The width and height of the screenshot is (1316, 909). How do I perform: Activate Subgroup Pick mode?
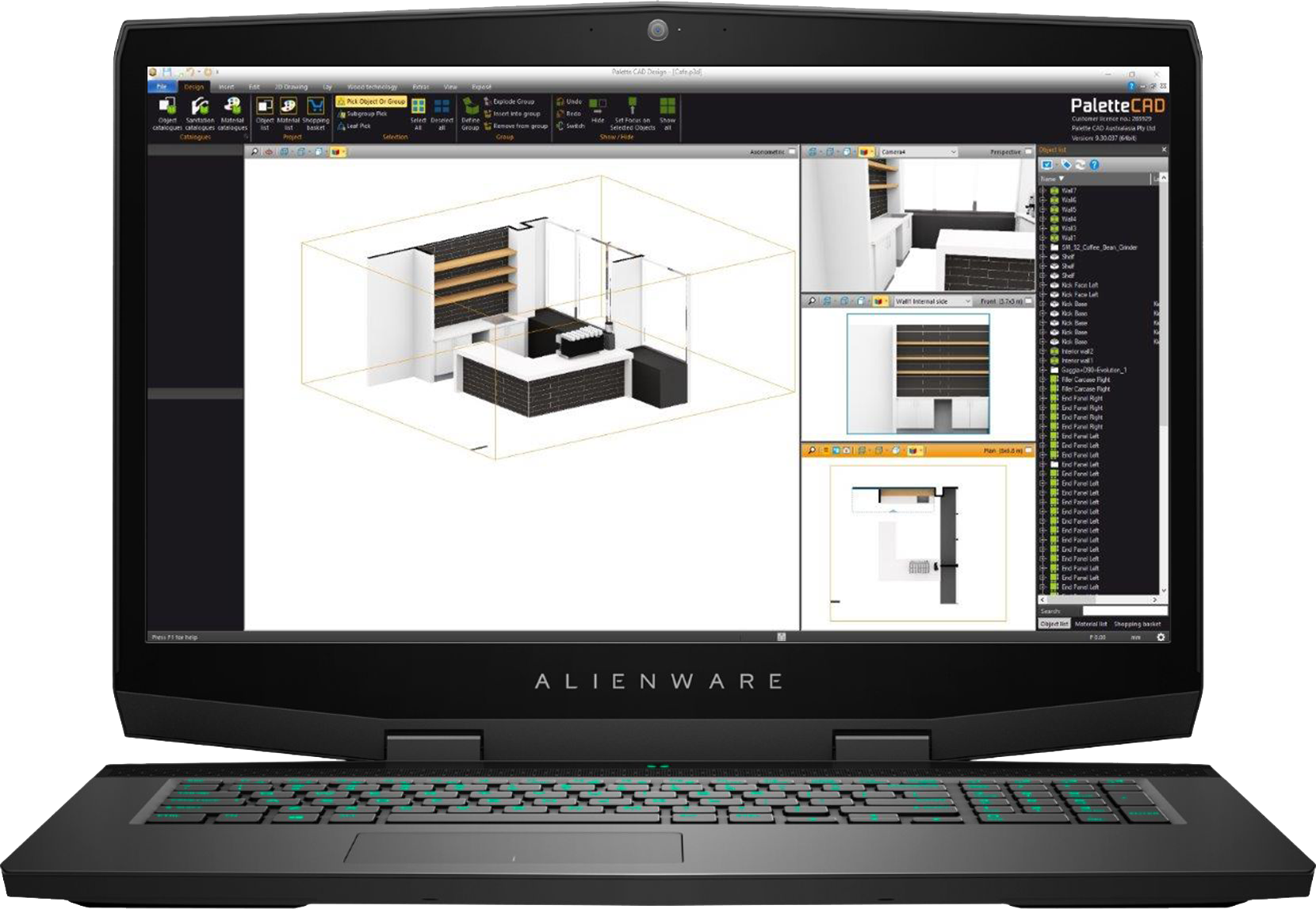coord(362,113)
